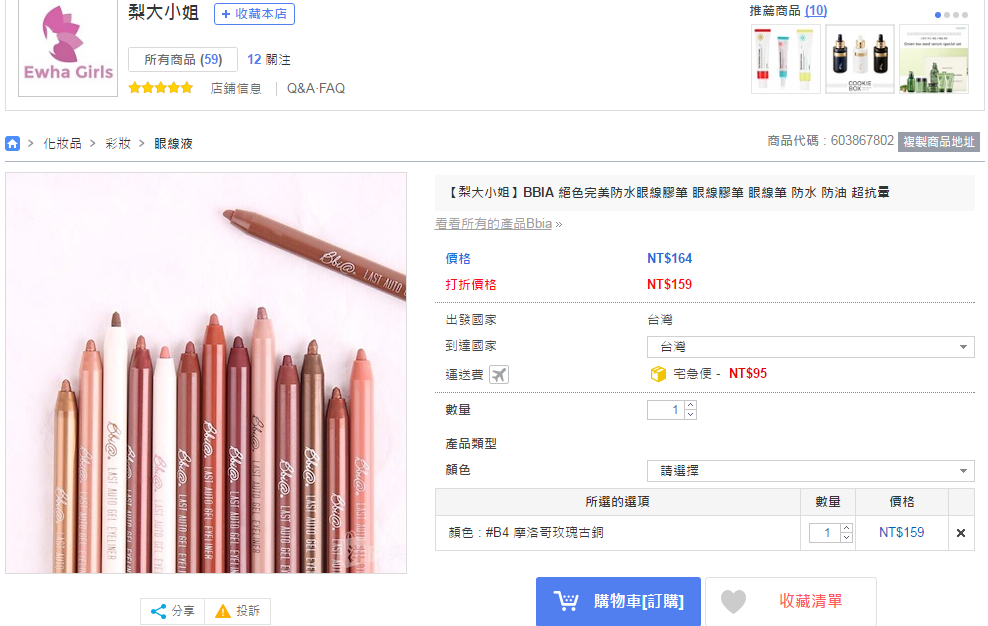Image resolution: width=988 pixels, height=626 pixels.
Task: Open the 12 關注 followers link
Action: [269, 60]
